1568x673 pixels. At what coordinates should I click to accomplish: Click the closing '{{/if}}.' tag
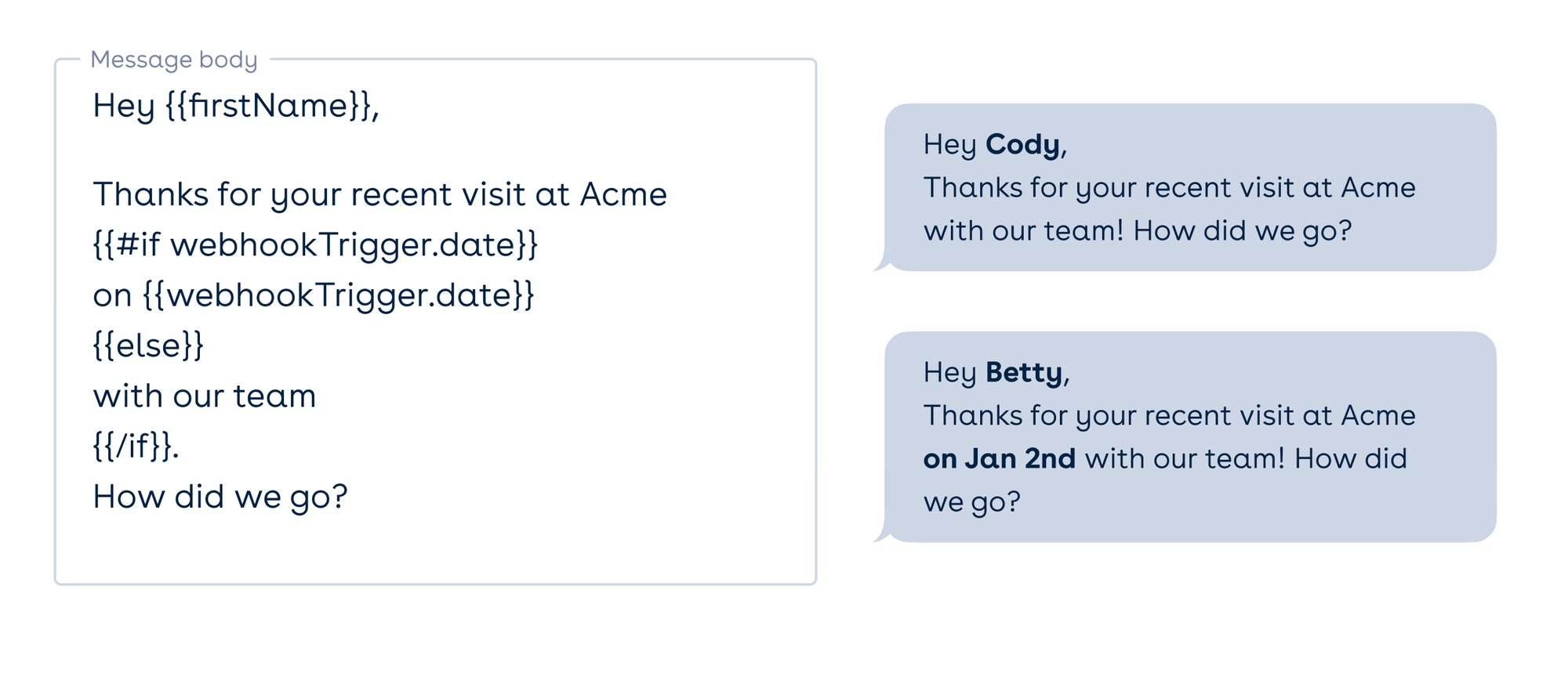[x=136, y=446]
